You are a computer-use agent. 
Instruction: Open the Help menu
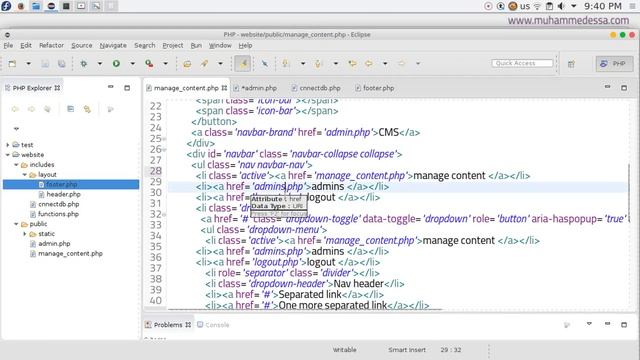pyautogui.click(x=245, y=45)
